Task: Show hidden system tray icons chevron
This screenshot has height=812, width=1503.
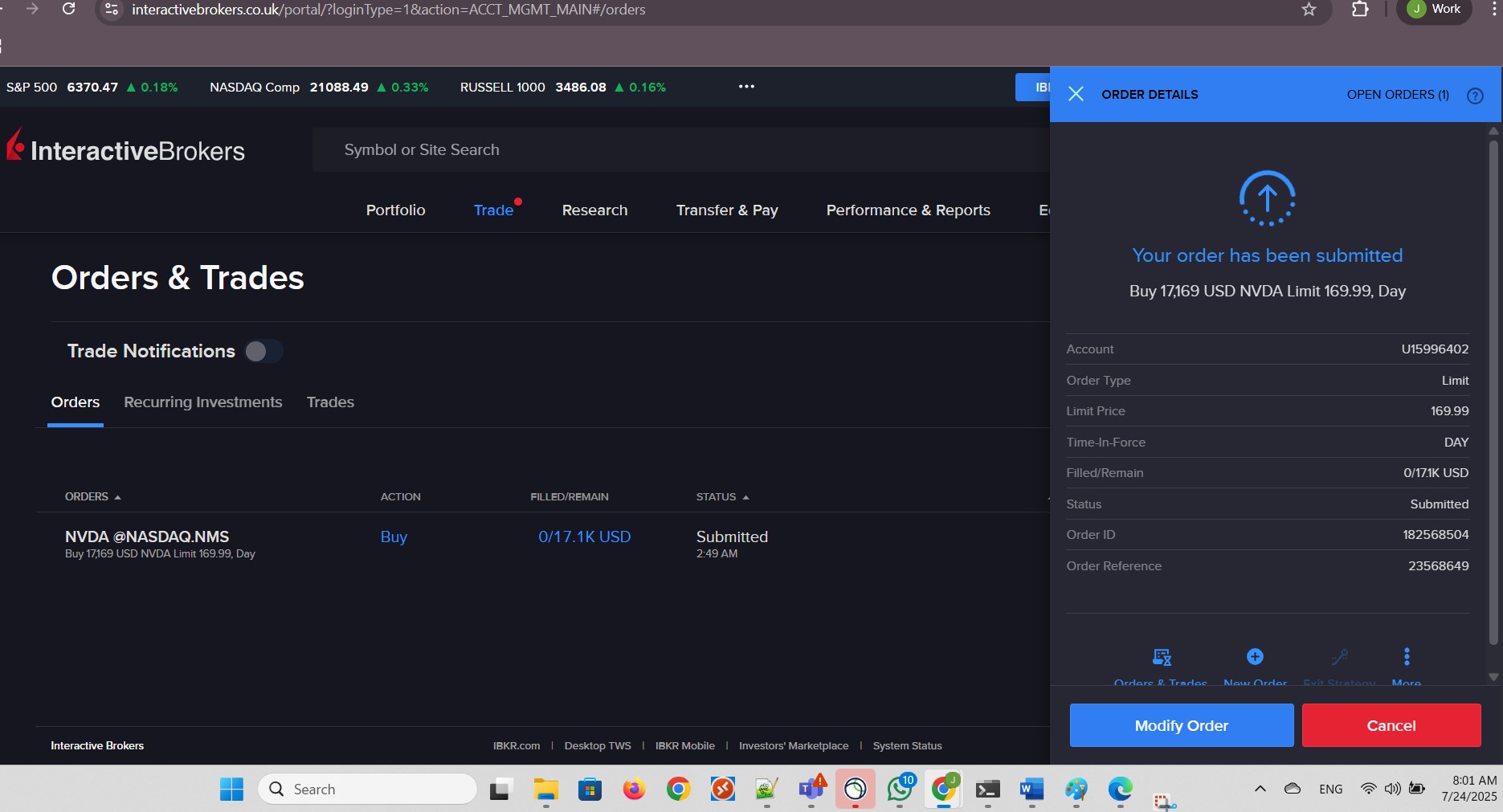Action: (x=1260, y=789)
